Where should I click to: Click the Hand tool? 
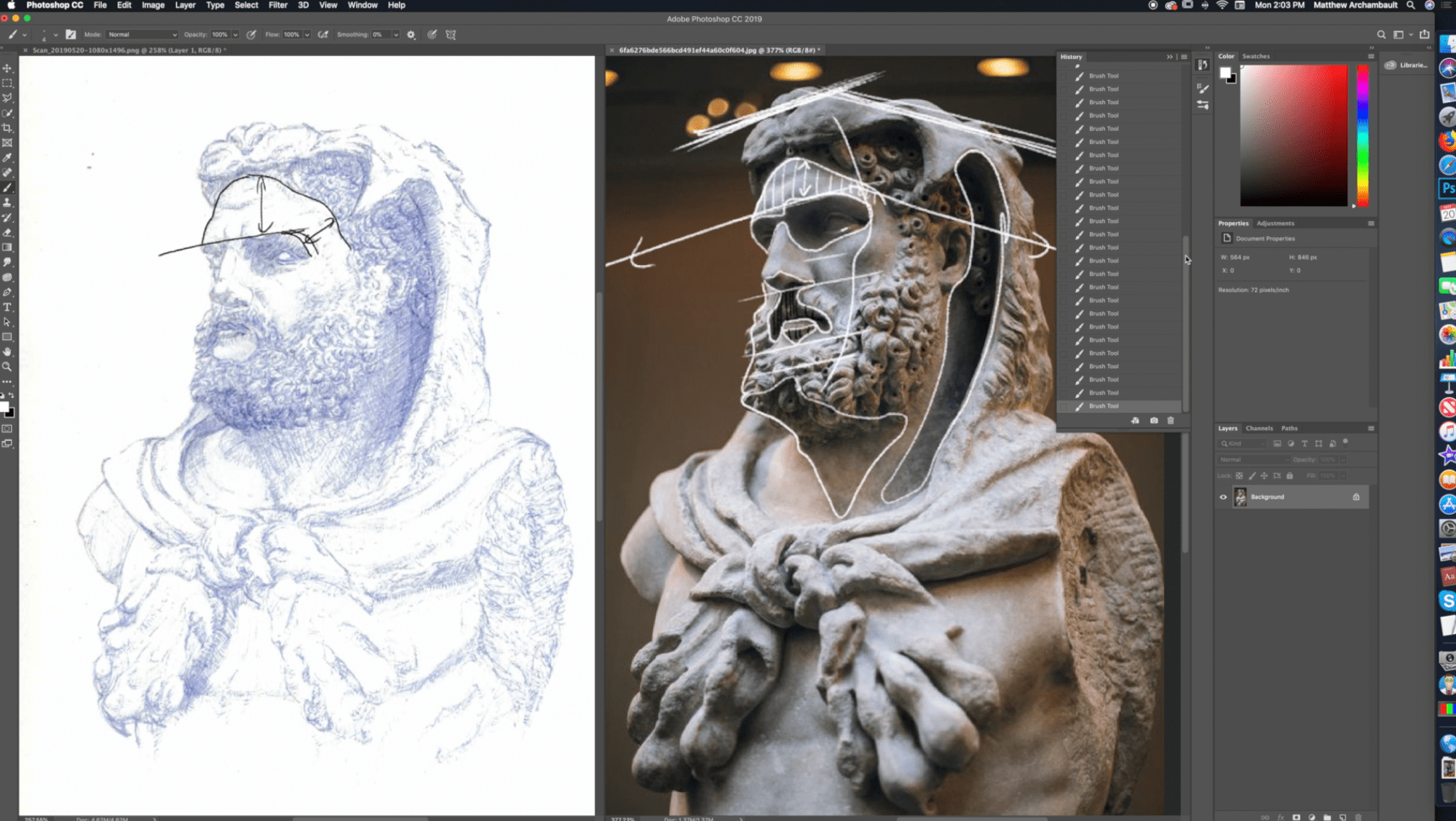point(7,352)
